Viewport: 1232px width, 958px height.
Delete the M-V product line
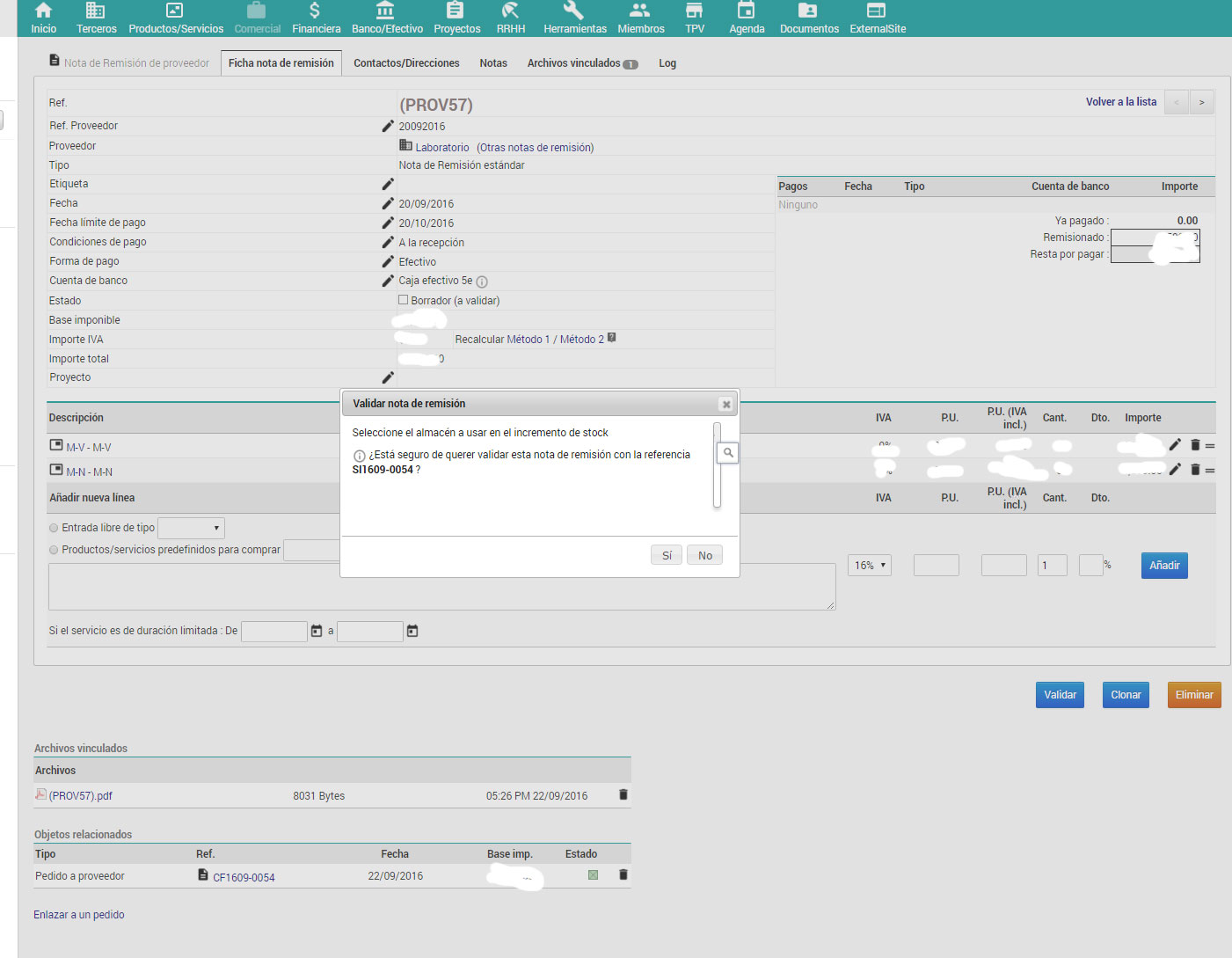(1195, 445)
